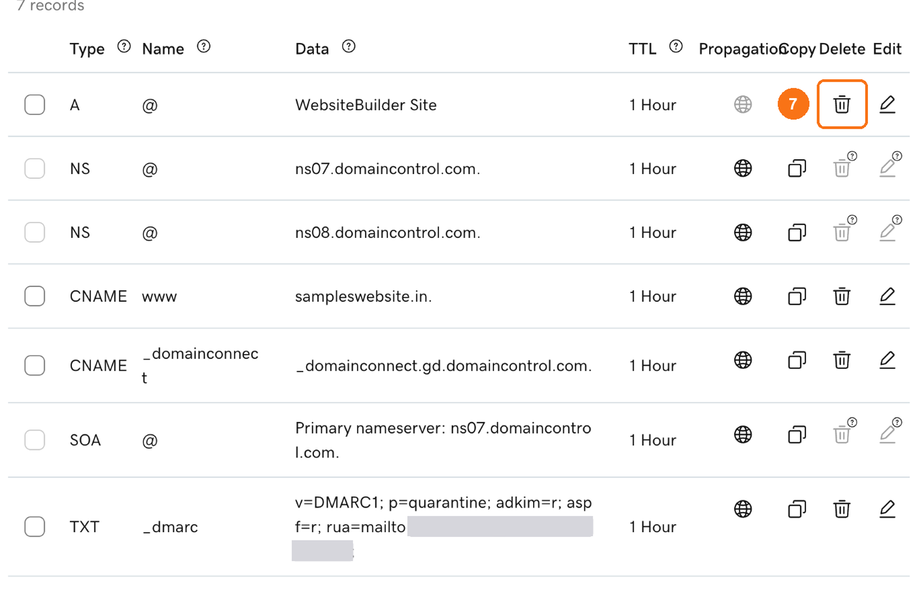Copy the _domainconnect CNAME record

(x=797, y=359)
